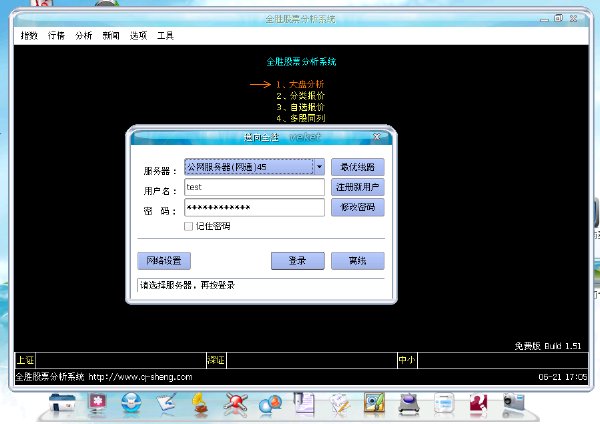The height and width of the screenshot is (424, 600).
Task: Open the 新闻 menu
Action: pos(111,36)
